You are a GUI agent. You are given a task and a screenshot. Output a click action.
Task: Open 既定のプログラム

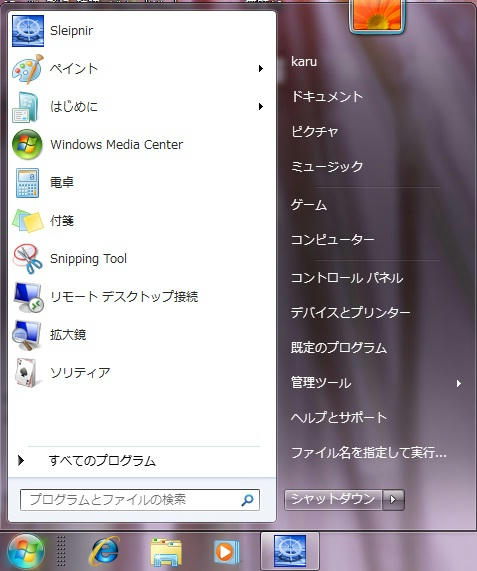click(339, 348)
